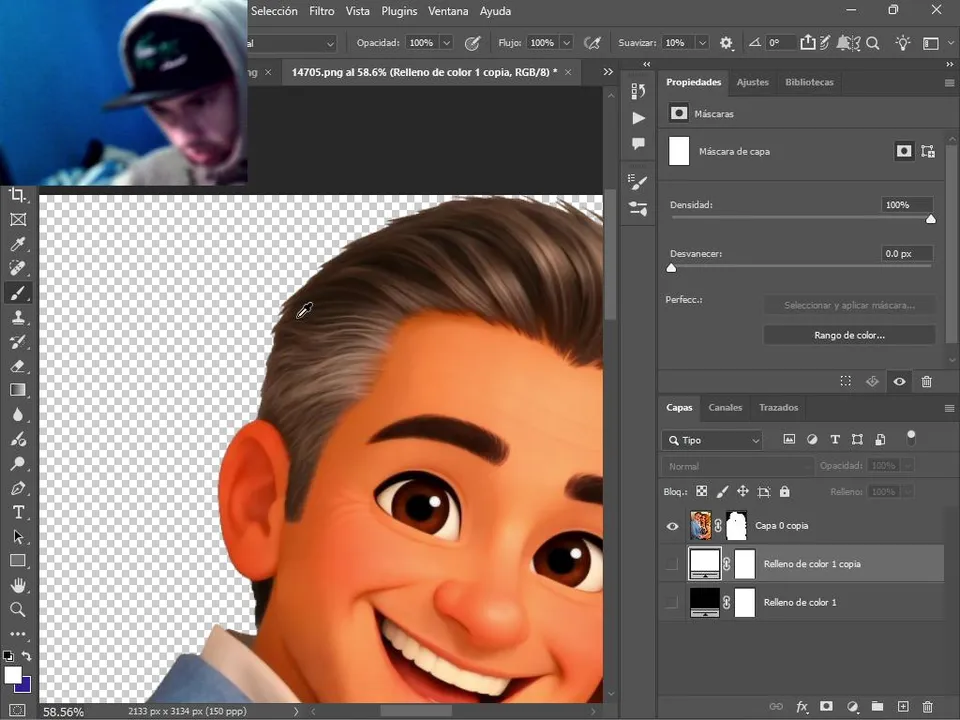Image resolution: width=960 pixels, height=720 pixels.
Task: Toggle lock transparent pixels
Action: coord(702,492)
